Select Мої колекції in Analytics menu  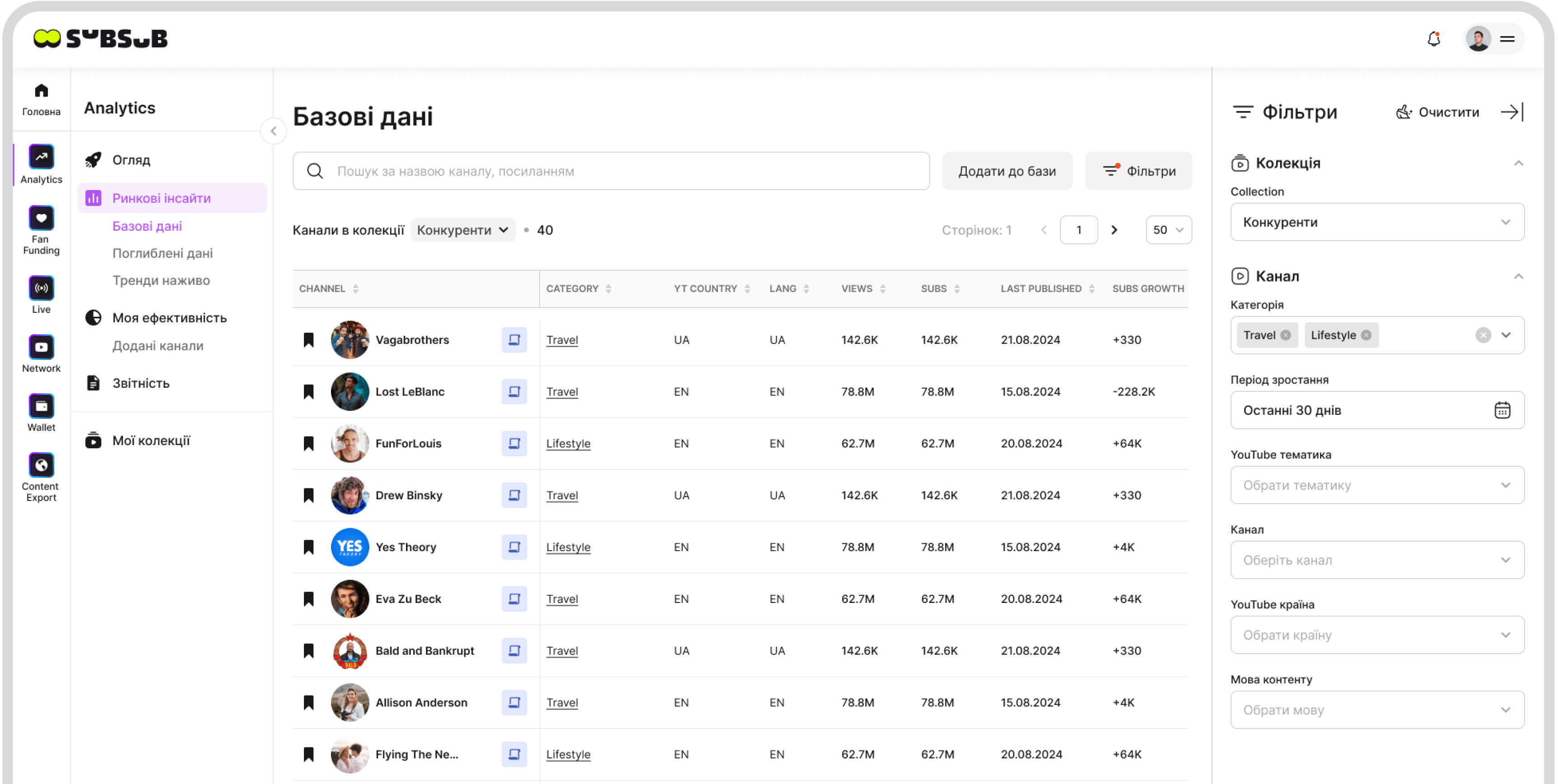(x=150, y=441)
